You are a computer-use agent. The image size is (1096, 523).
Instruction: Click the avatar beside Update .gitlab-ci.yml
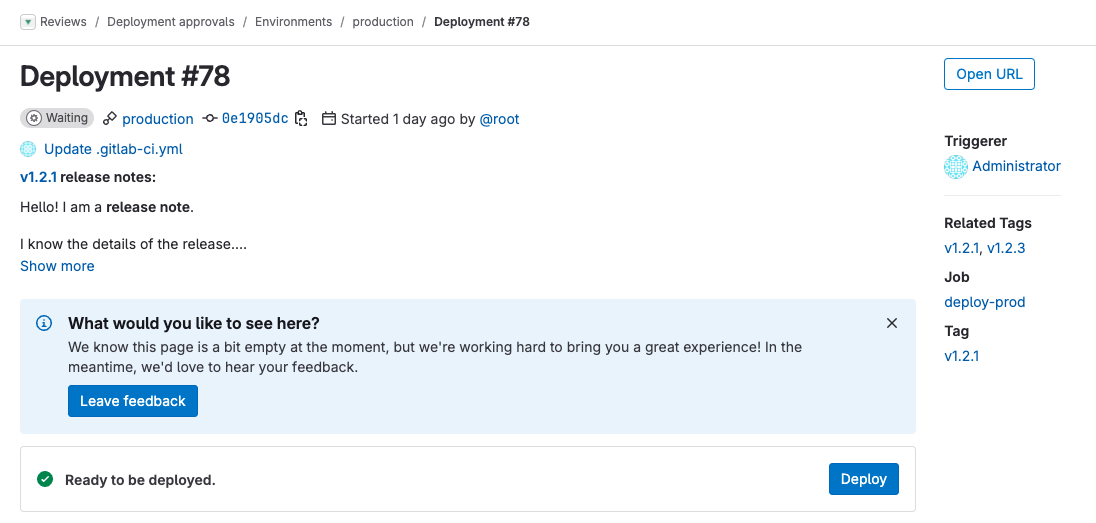28,149
